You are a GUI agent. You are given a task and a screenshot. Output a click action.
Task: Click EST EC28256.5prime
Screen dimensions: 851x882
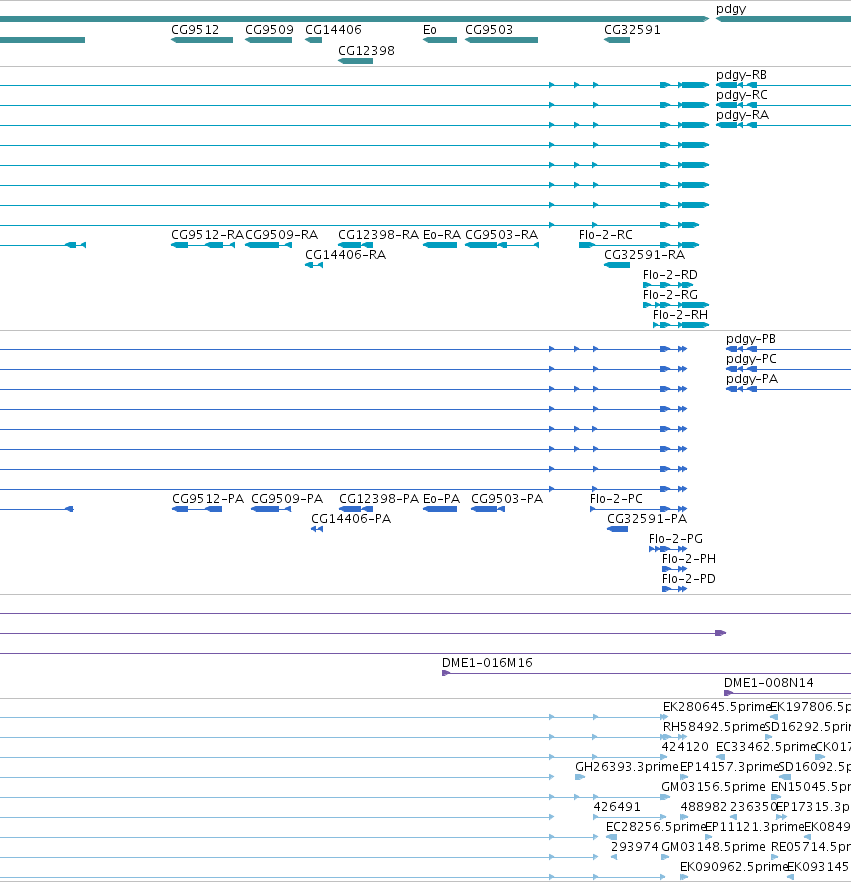612,837
